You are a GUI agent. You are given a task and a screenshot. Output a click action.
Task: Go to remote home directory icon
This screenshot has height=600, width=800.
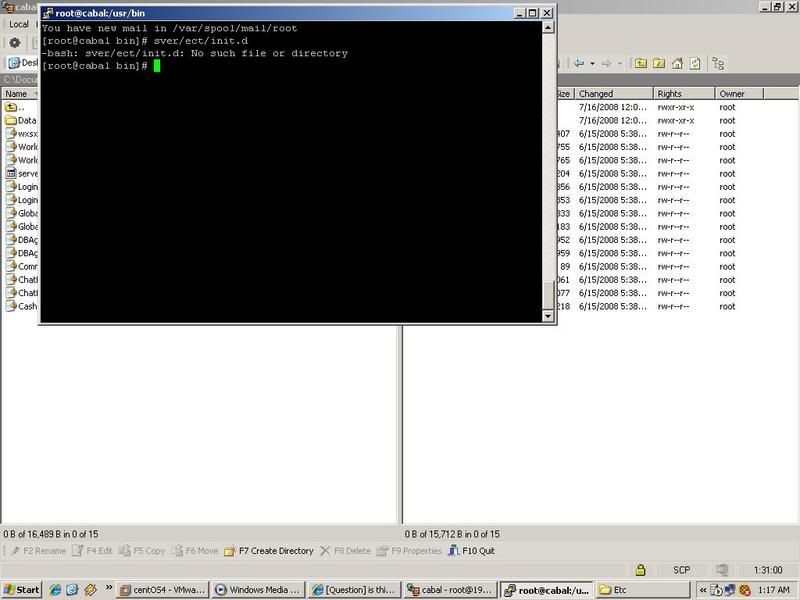click(677, 63)
